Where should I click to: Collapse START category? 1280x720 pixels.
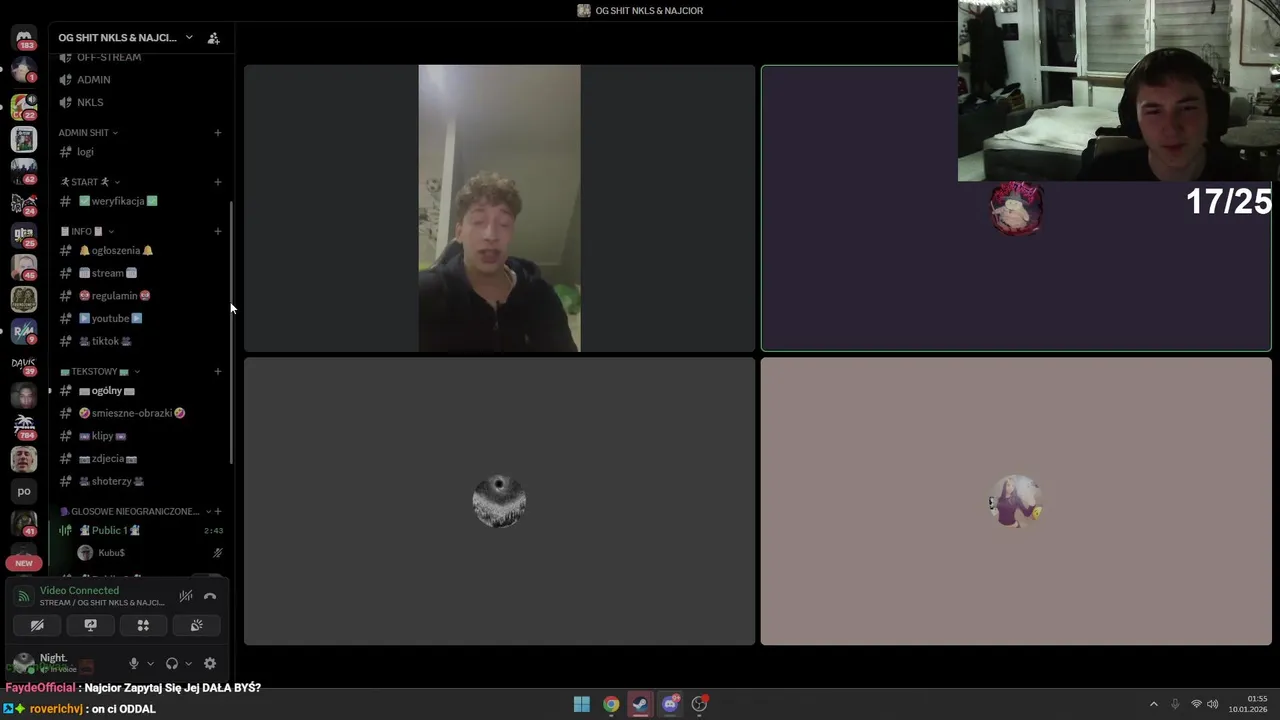[90, 182]
